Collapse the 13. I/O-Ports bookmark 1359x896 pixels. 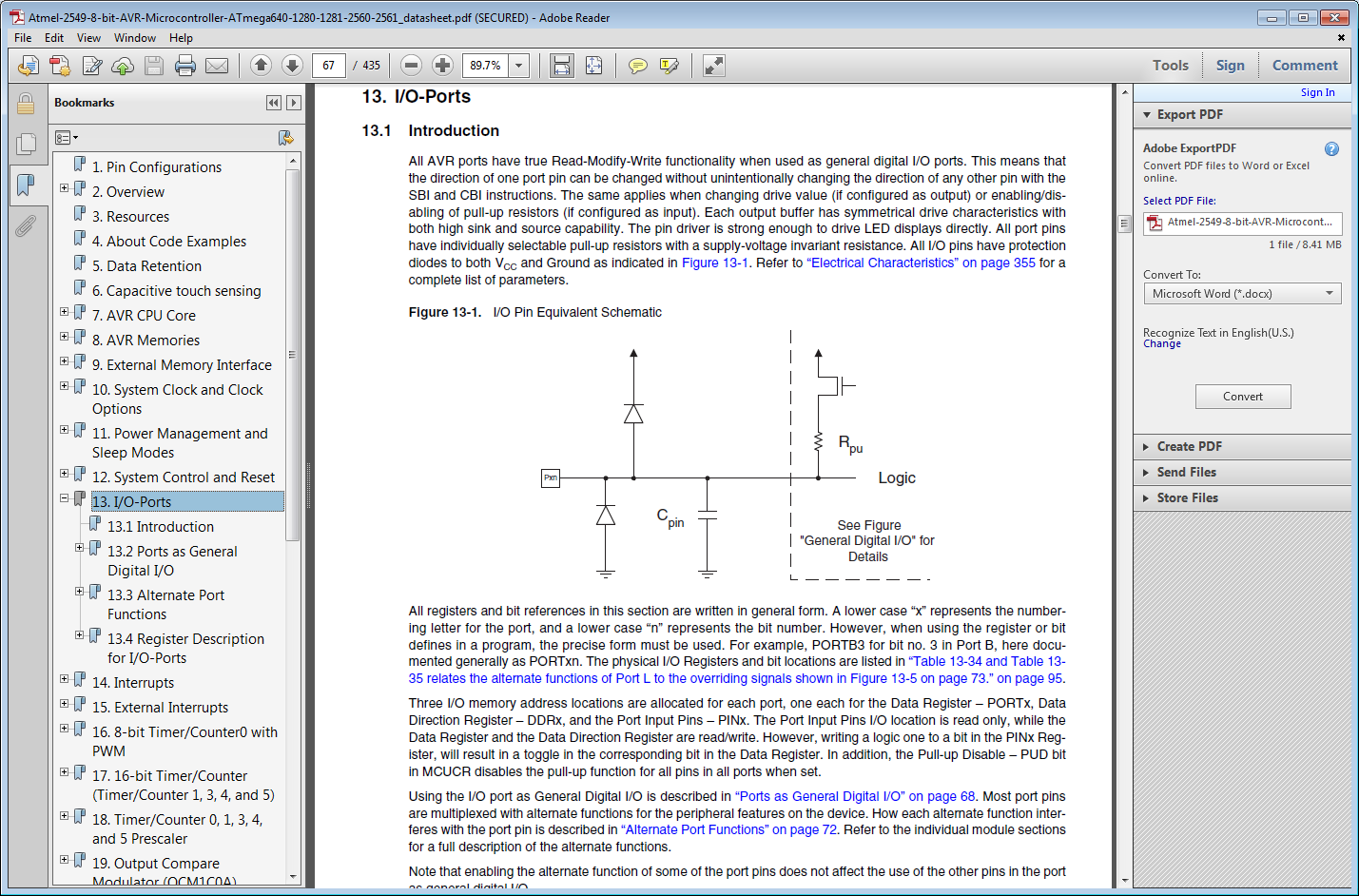[65, 498]
